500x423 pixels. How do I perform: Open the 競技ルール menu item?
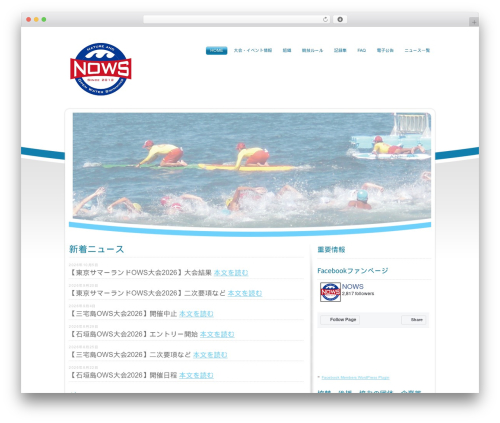[x=312, y=50]
